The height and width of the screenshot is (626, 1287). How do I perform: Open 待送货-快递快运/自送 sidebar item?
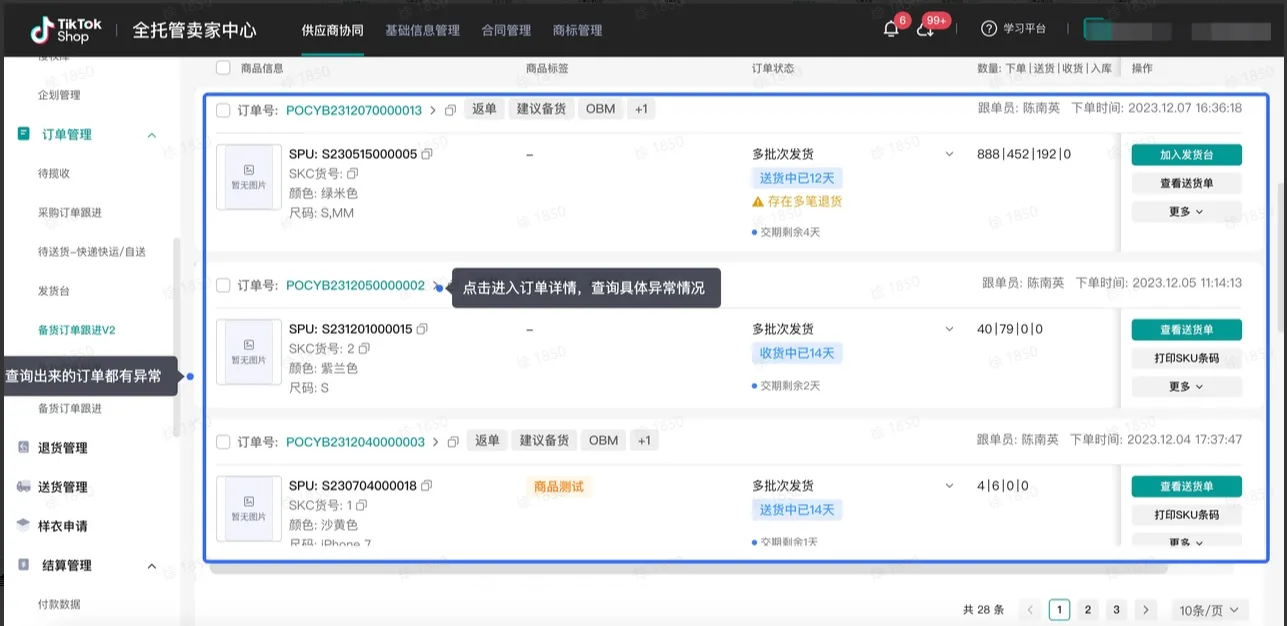(91, 252)
